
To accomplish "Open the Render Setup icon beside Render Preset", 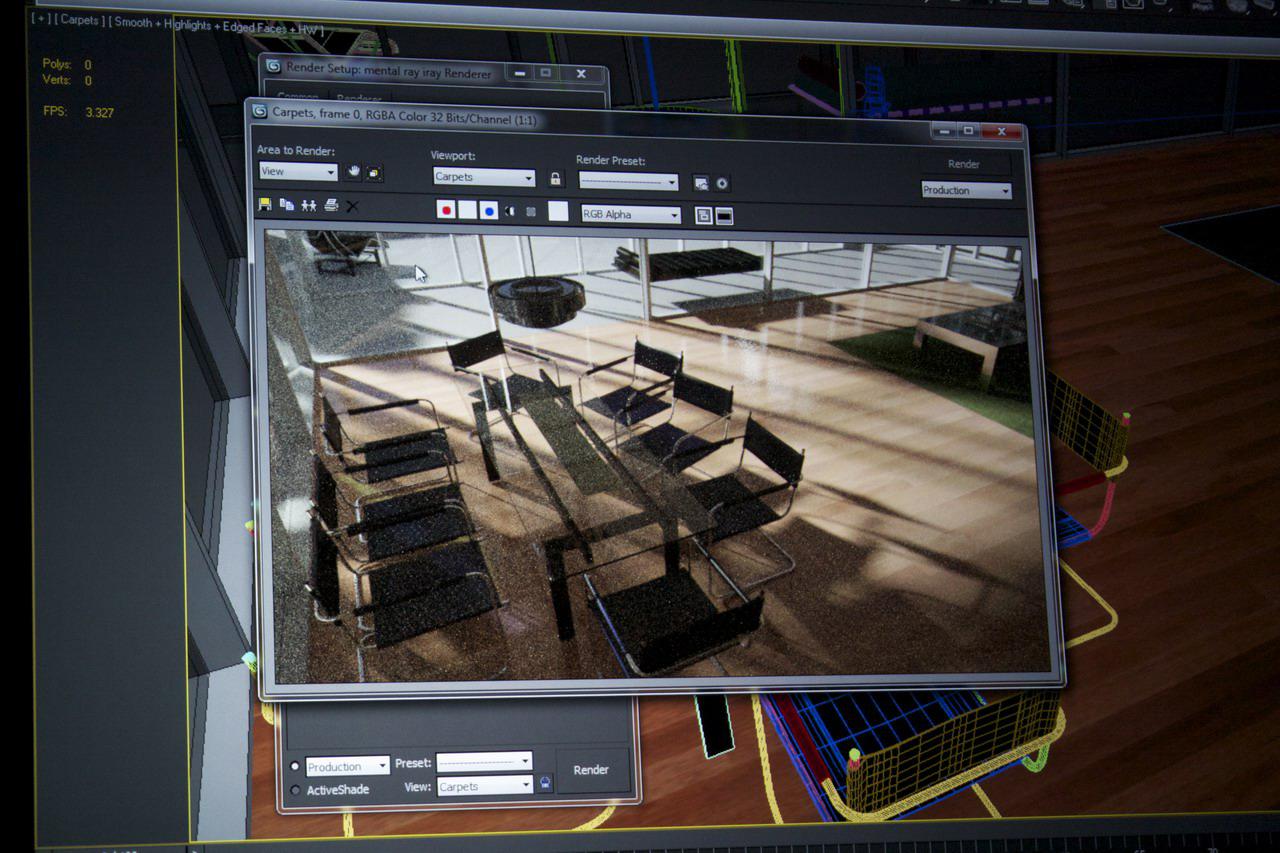I will click(701, 183).
